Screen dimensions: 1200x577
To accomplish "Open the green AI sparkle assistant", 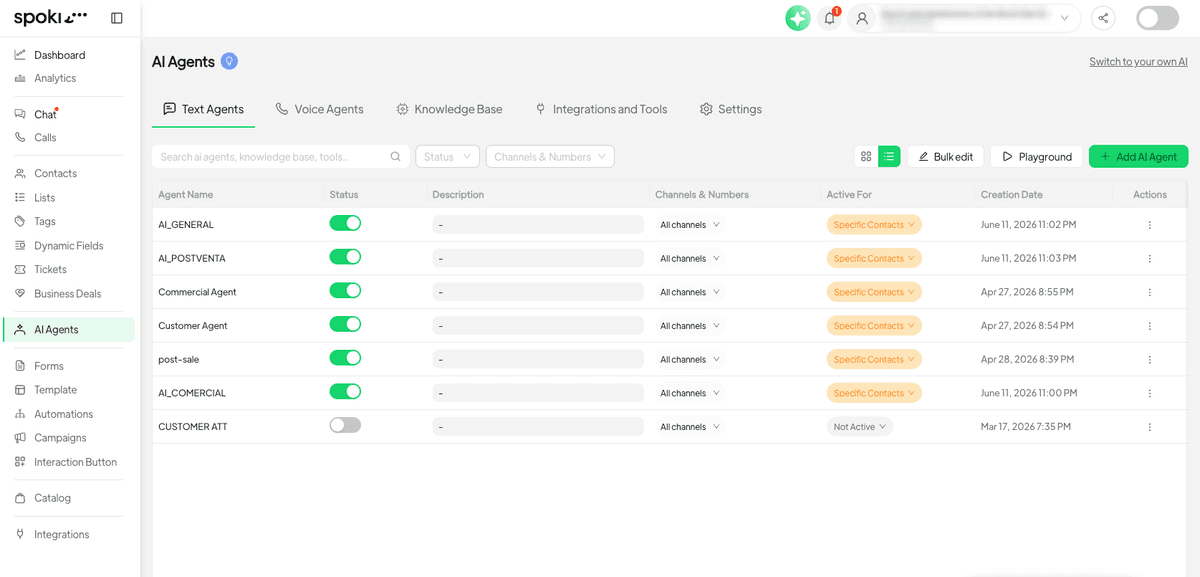I will click(798, 18).
